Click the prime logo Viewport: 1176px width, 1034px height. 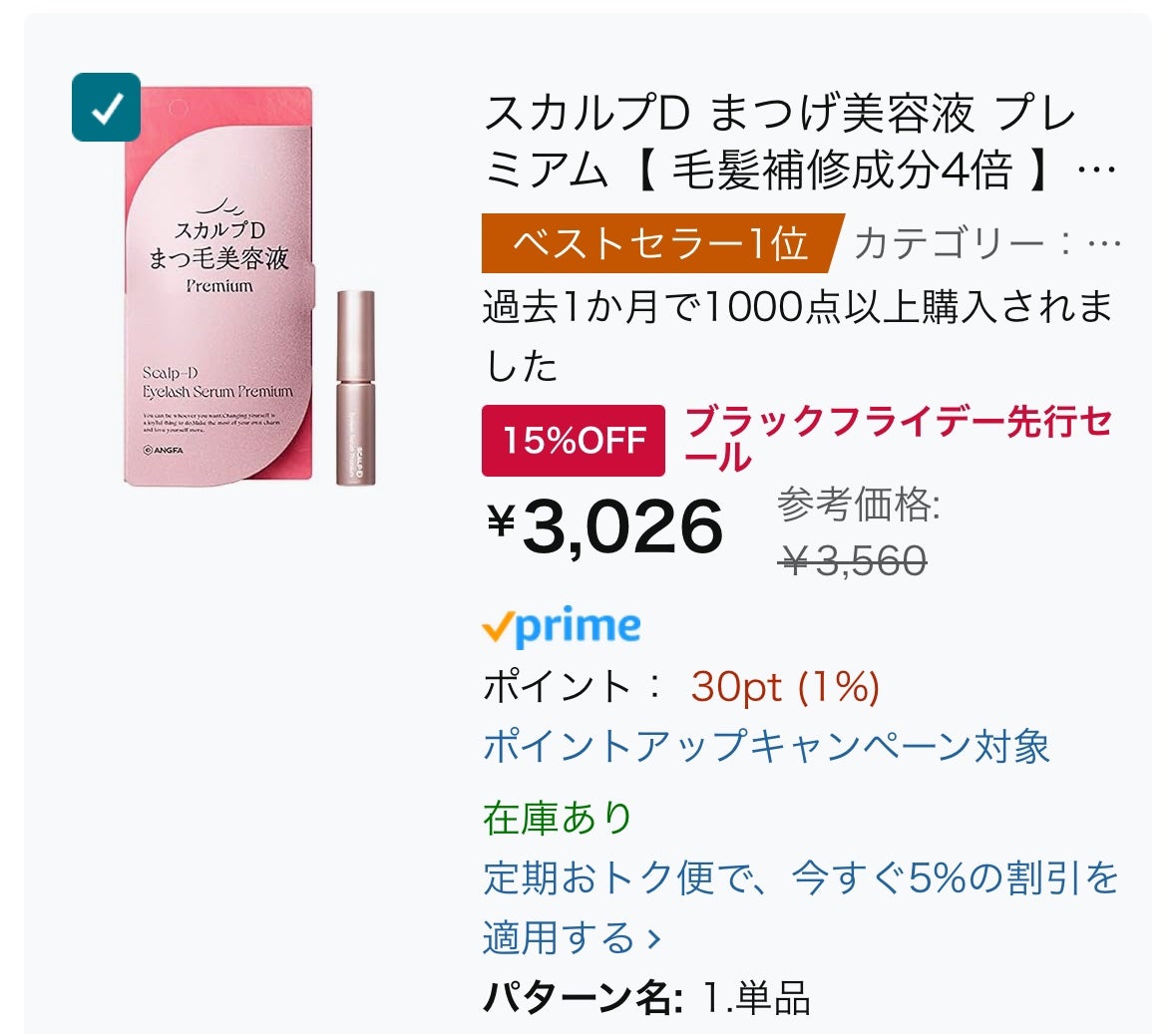[579, 627]
